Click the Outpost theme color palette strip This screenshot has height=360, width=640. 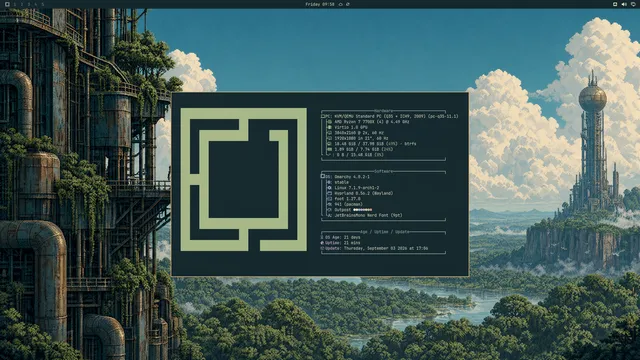pyautogui.click(x=362, y=210)
